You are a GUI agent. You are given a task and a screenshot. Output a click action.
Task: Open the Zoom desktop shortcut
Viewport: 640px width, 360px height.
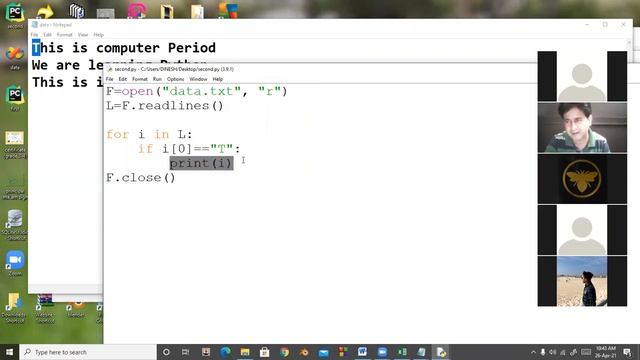point(15,263)
